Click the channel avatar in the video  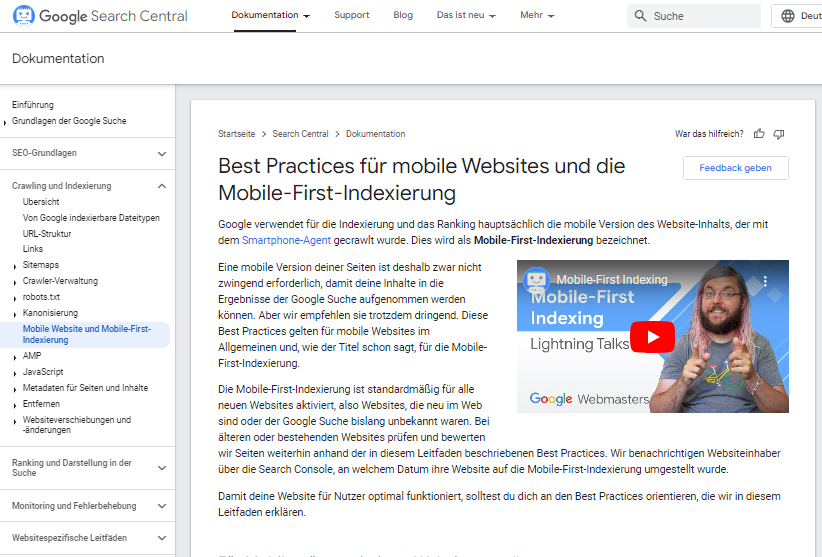(536, 279)
